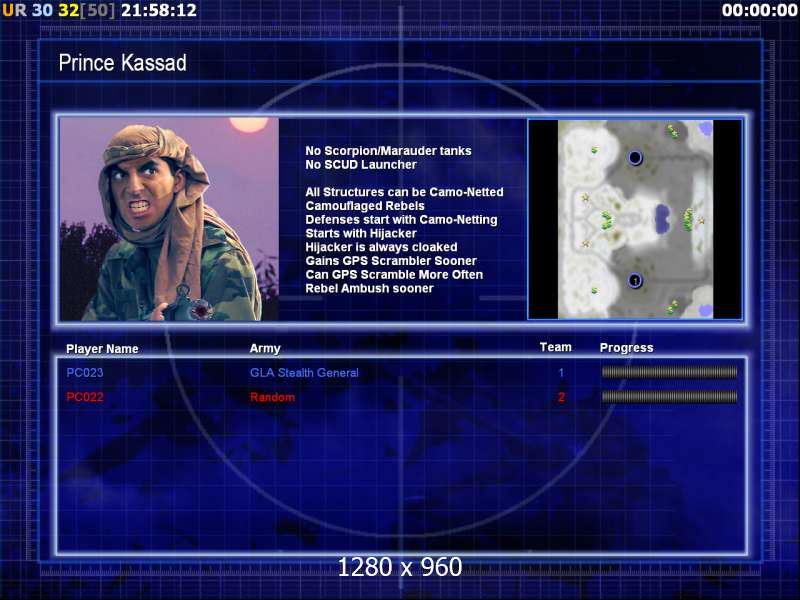Click 'No SCUD Launcher' text line
Image resolution: width=800 pixels, height=600 pixels.
[x=361, y=165]
